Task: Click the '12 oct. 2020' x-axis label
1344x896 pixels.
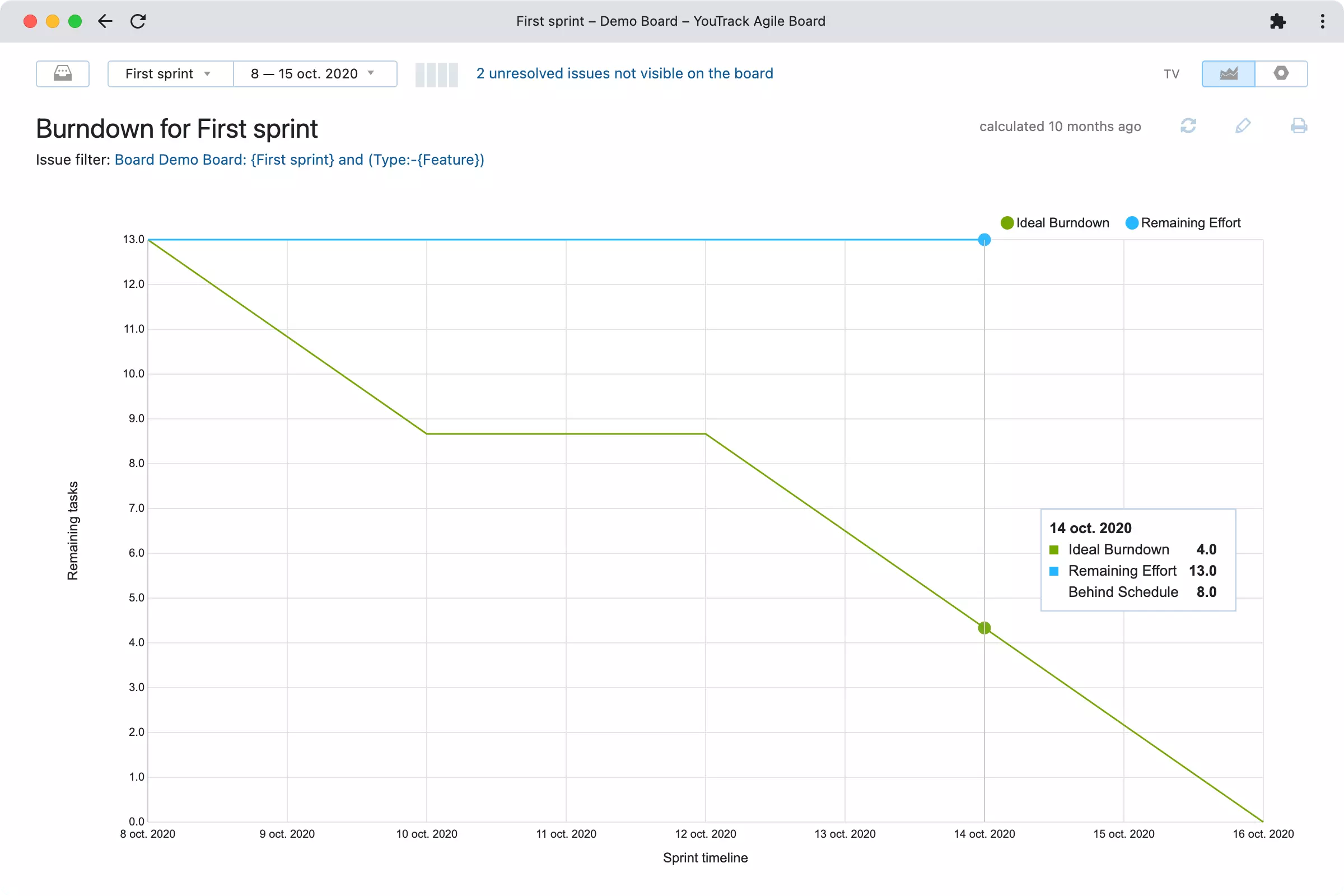Action: pos(705,834)
